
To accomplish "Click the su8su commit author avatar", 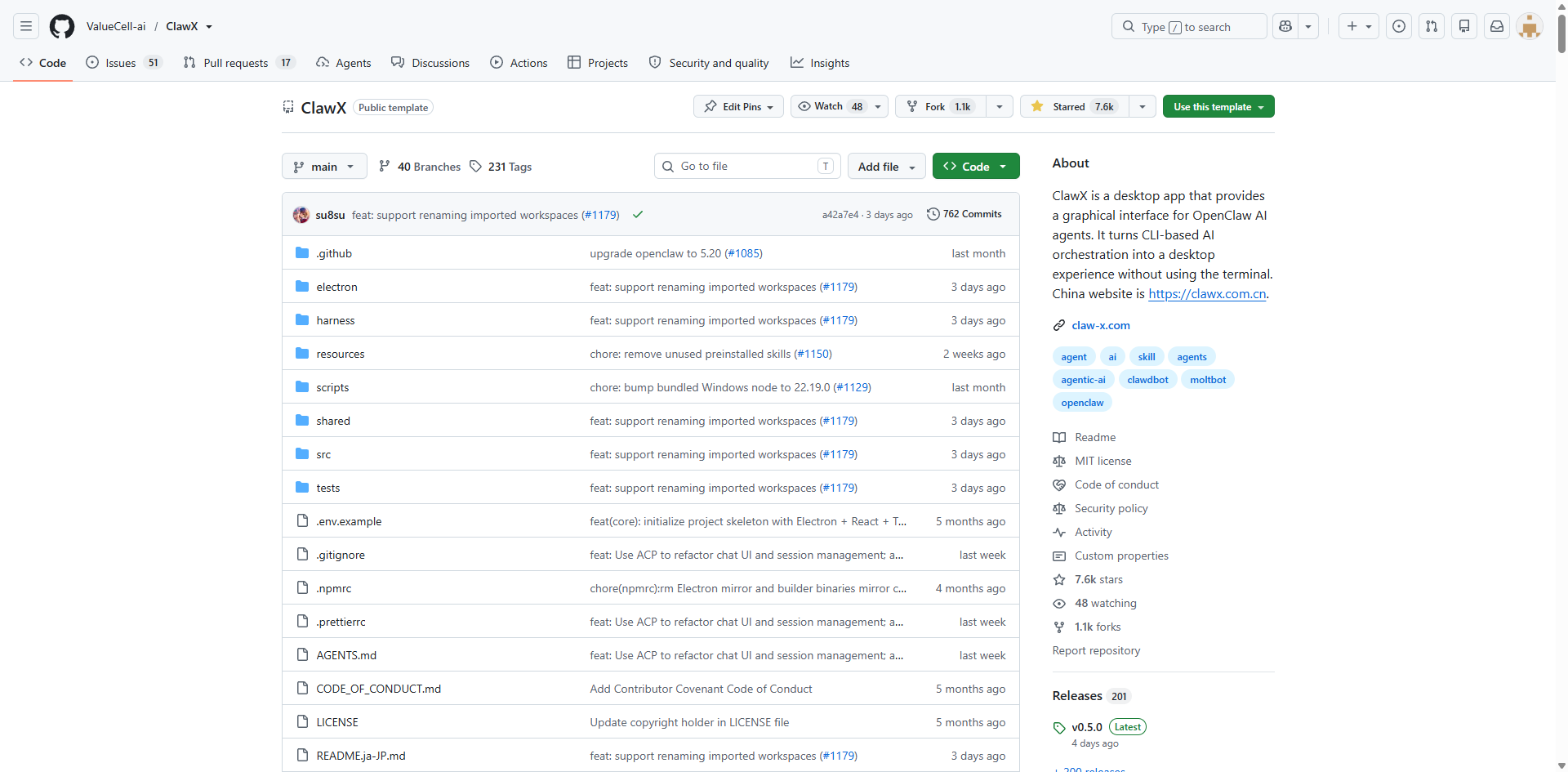I will 301,215.
